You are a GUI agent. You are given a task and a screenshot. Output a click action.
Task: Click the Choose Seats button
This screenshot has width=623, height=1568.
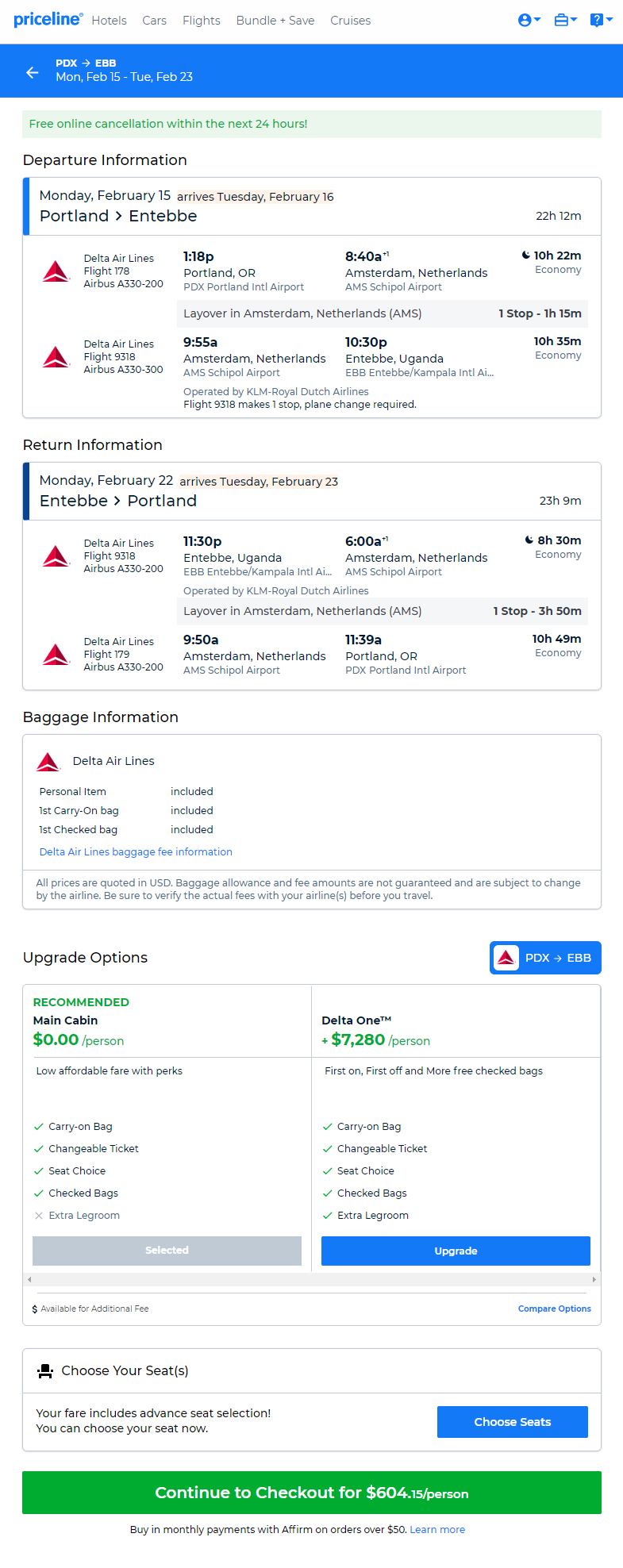coord(513,1422)
